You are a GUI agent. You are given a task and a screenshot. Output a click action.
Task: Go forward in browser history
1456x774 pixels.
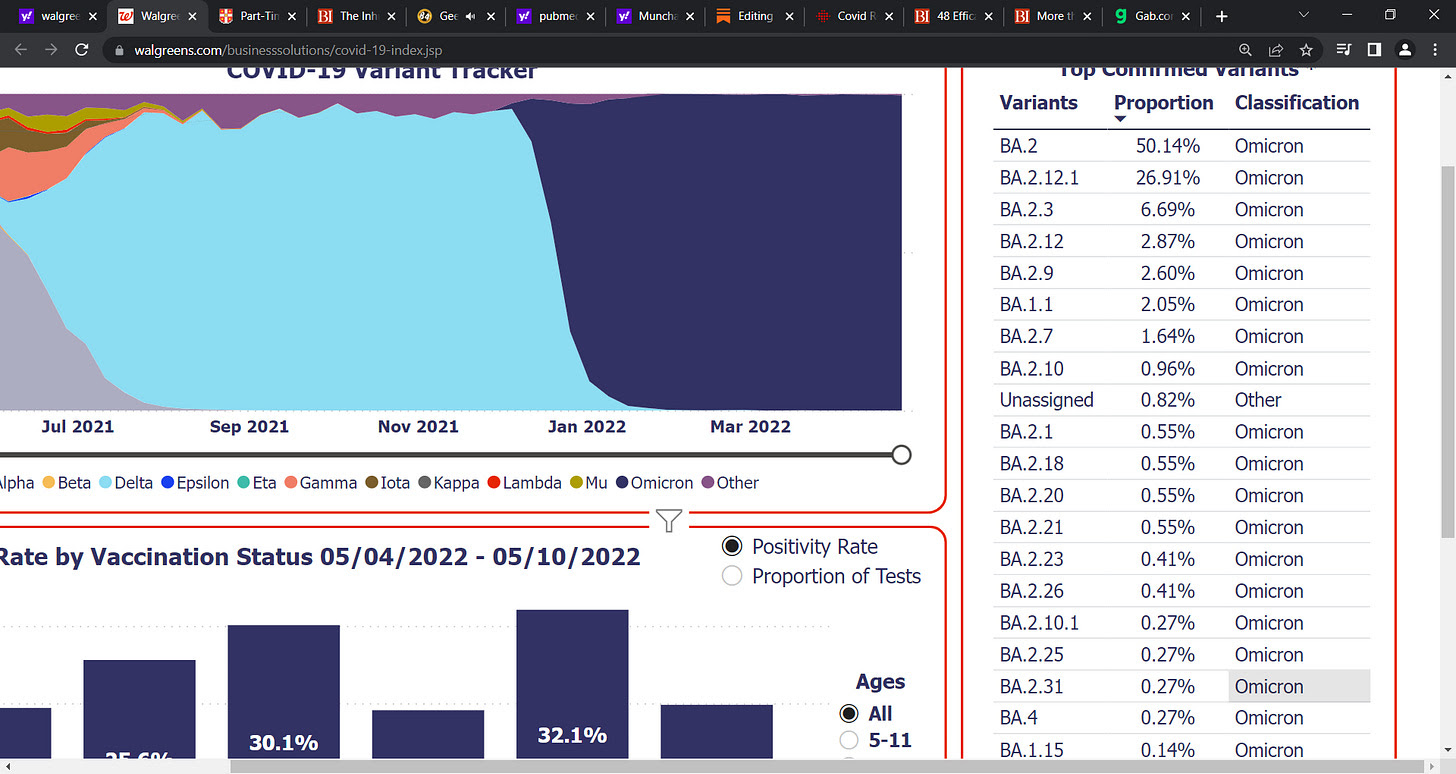pyautogui.click(x=51, y=49)
